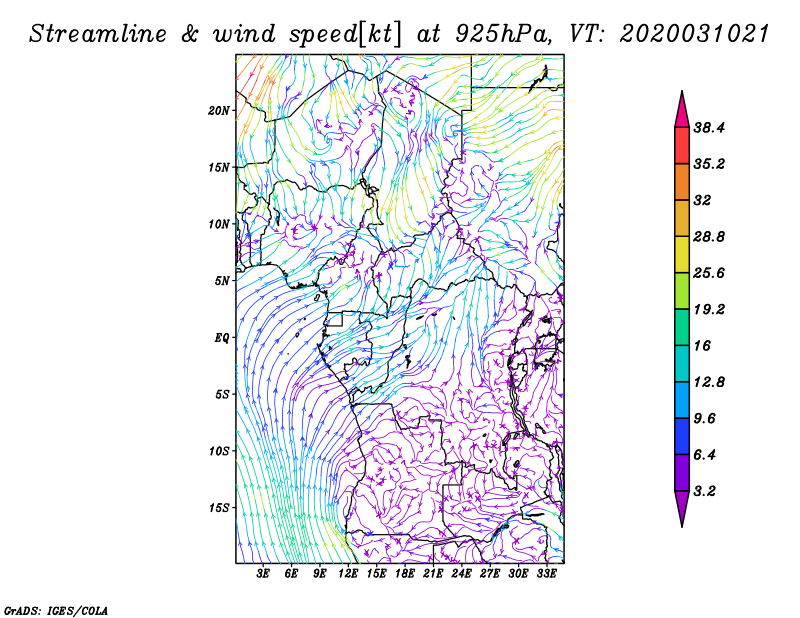The image size is (800, 618).
Task: Click the 33E longitude axis label
Action: coord(546,575)
